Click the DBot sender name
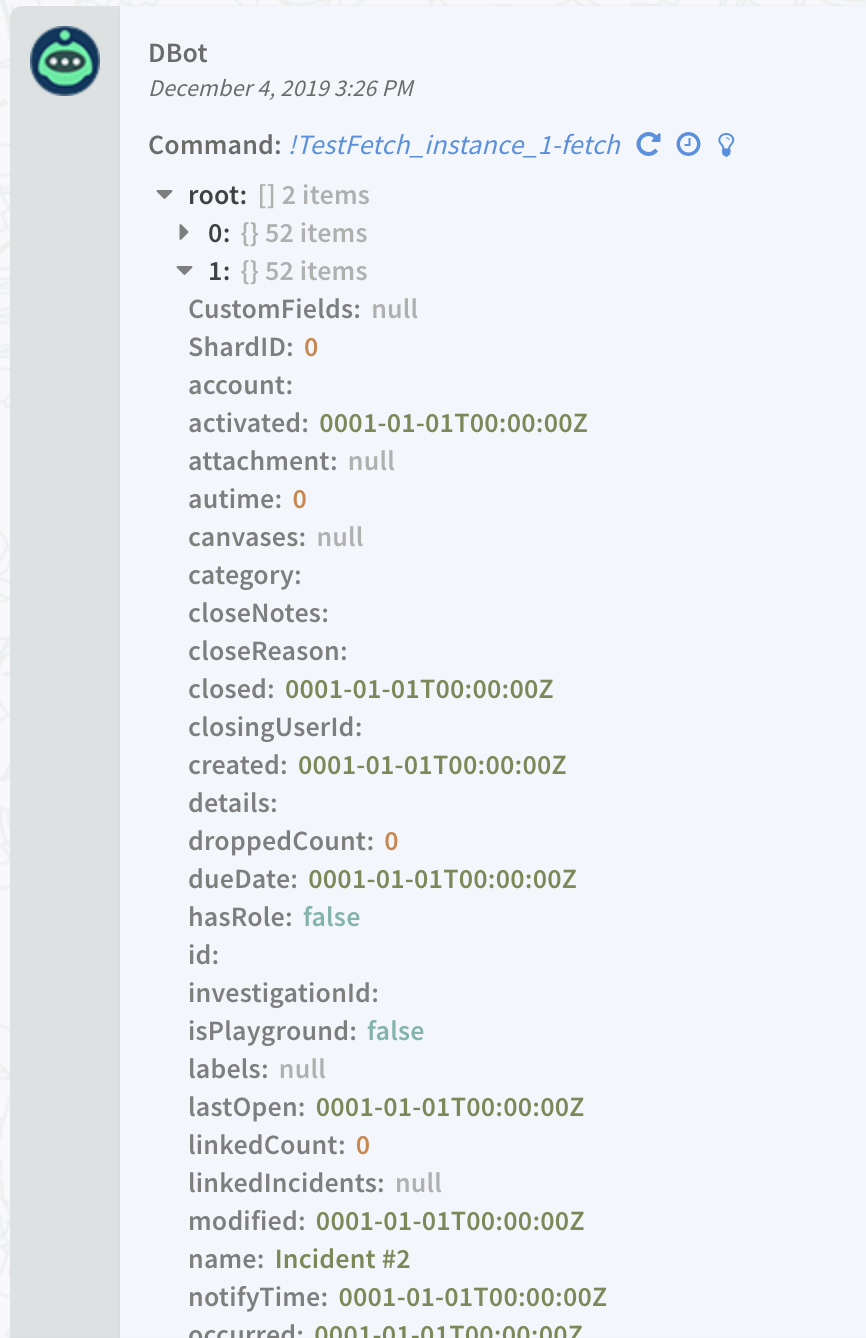The width and height of the screenshot is (866, 1338). pos(178,51)
